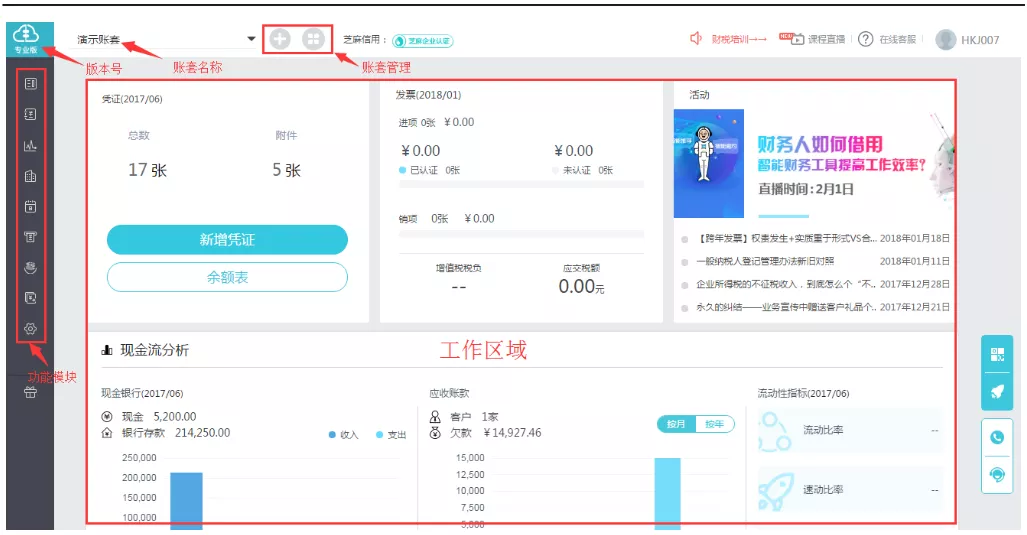Open the account set grid management icon

pyautogui.click(x=314, y=39)
